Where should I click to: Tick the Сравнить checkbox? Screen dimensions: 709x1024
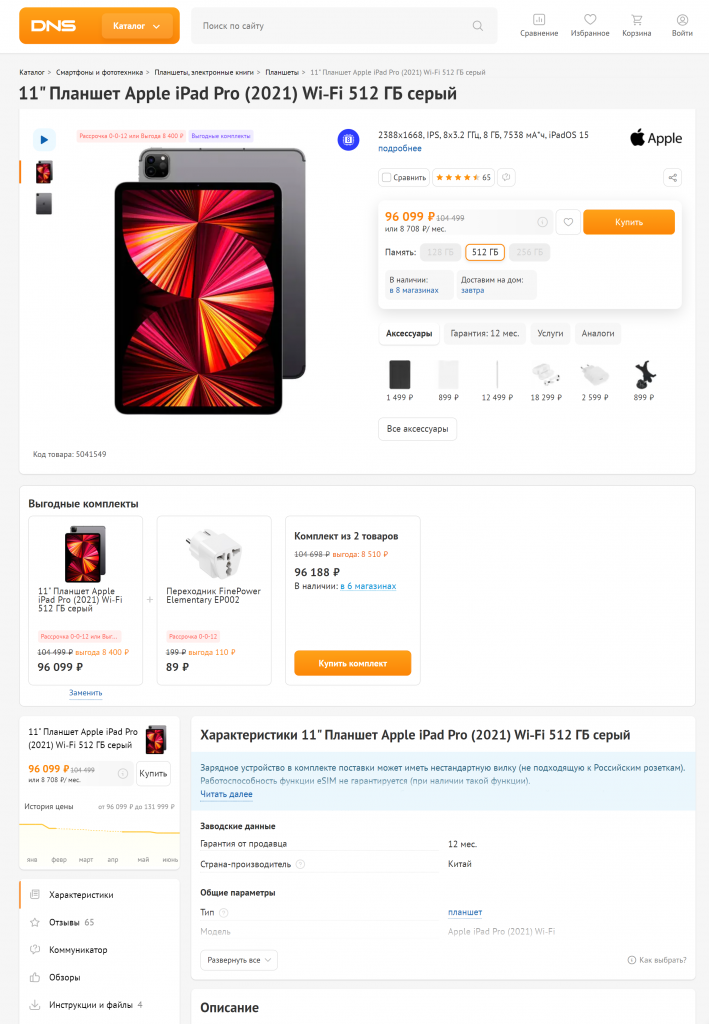[x=386, y=178]
